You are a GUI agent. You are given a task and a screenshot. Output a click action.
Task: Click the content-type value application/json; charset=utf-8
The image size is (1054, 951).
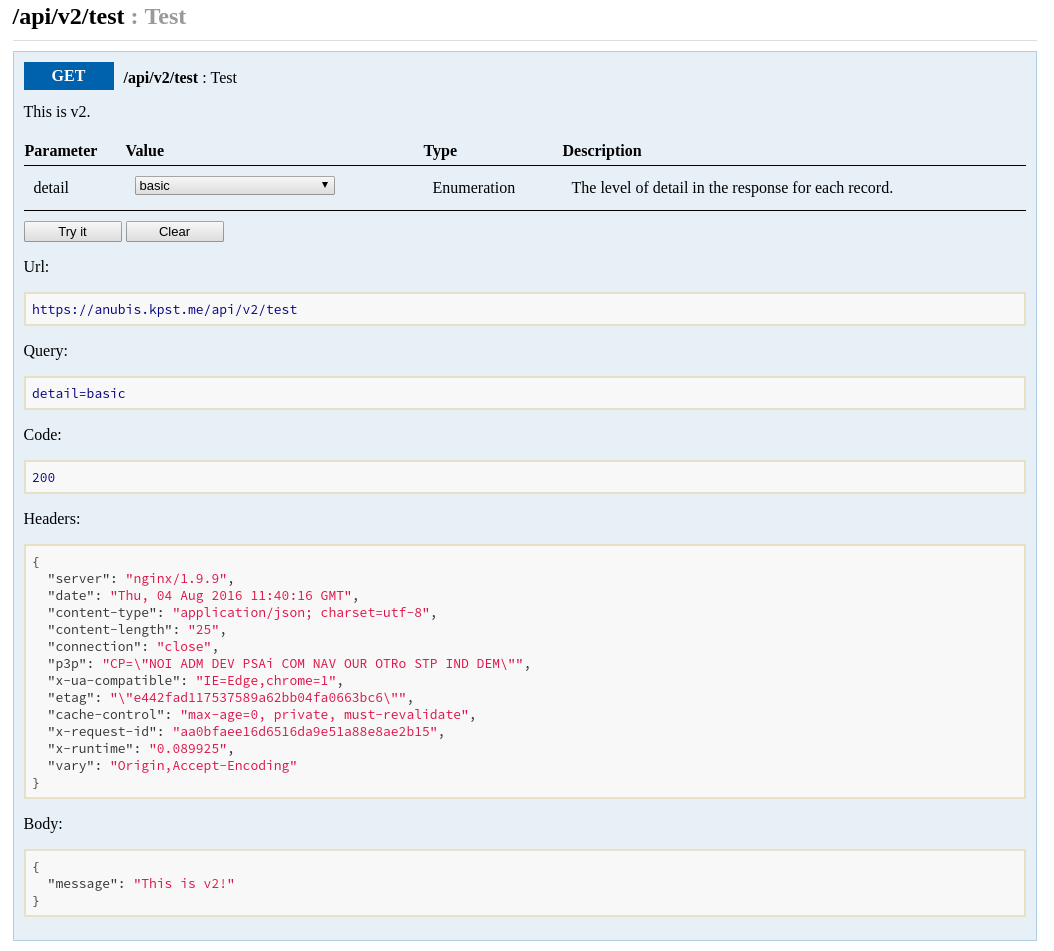tap(301, 612)
